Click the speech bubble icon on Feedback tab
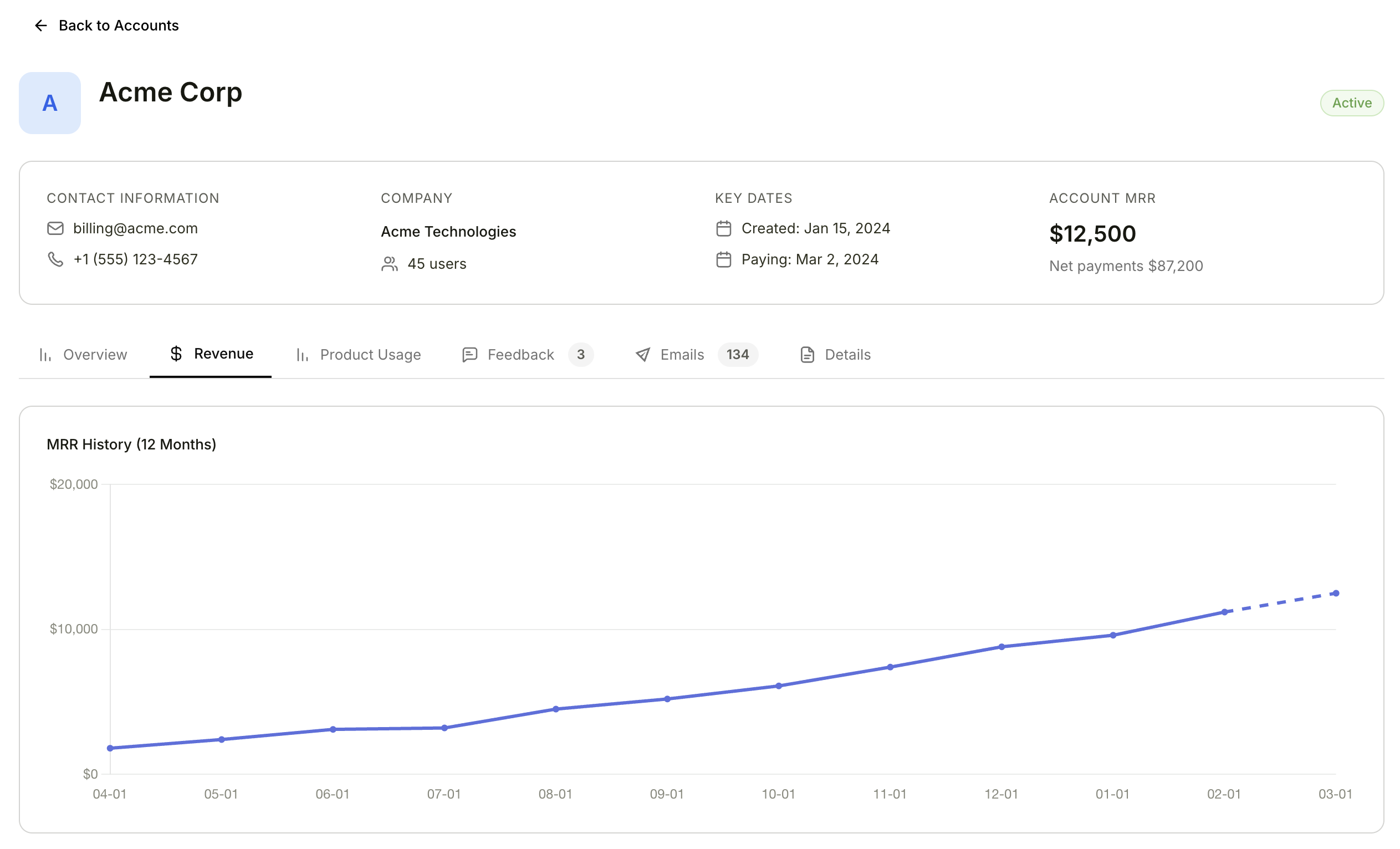The height and width of the screenshot is (849, 1400). pos(469,354)
